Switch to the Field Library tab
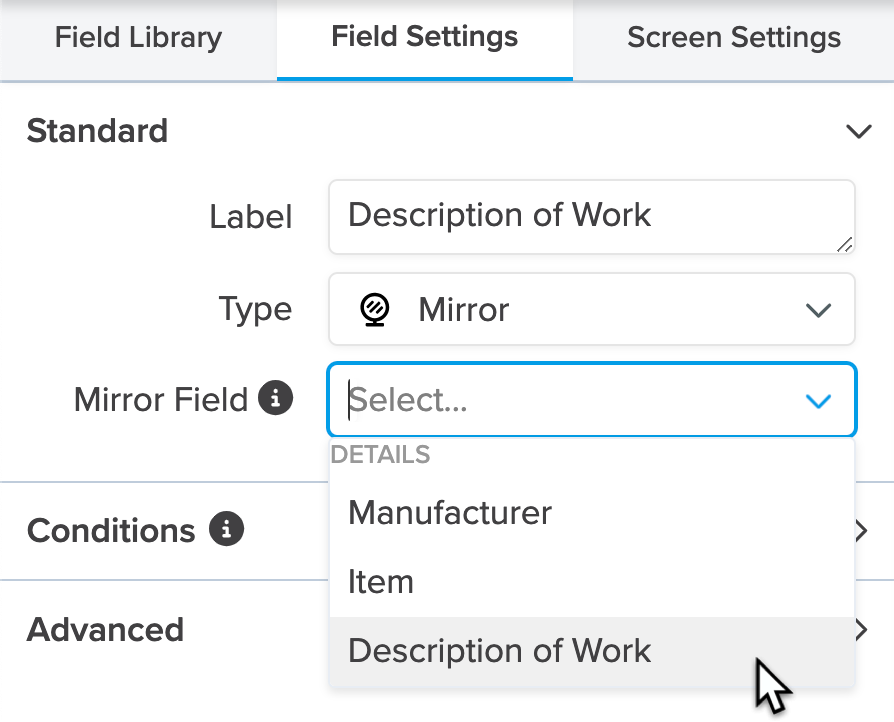 [139, 38]
